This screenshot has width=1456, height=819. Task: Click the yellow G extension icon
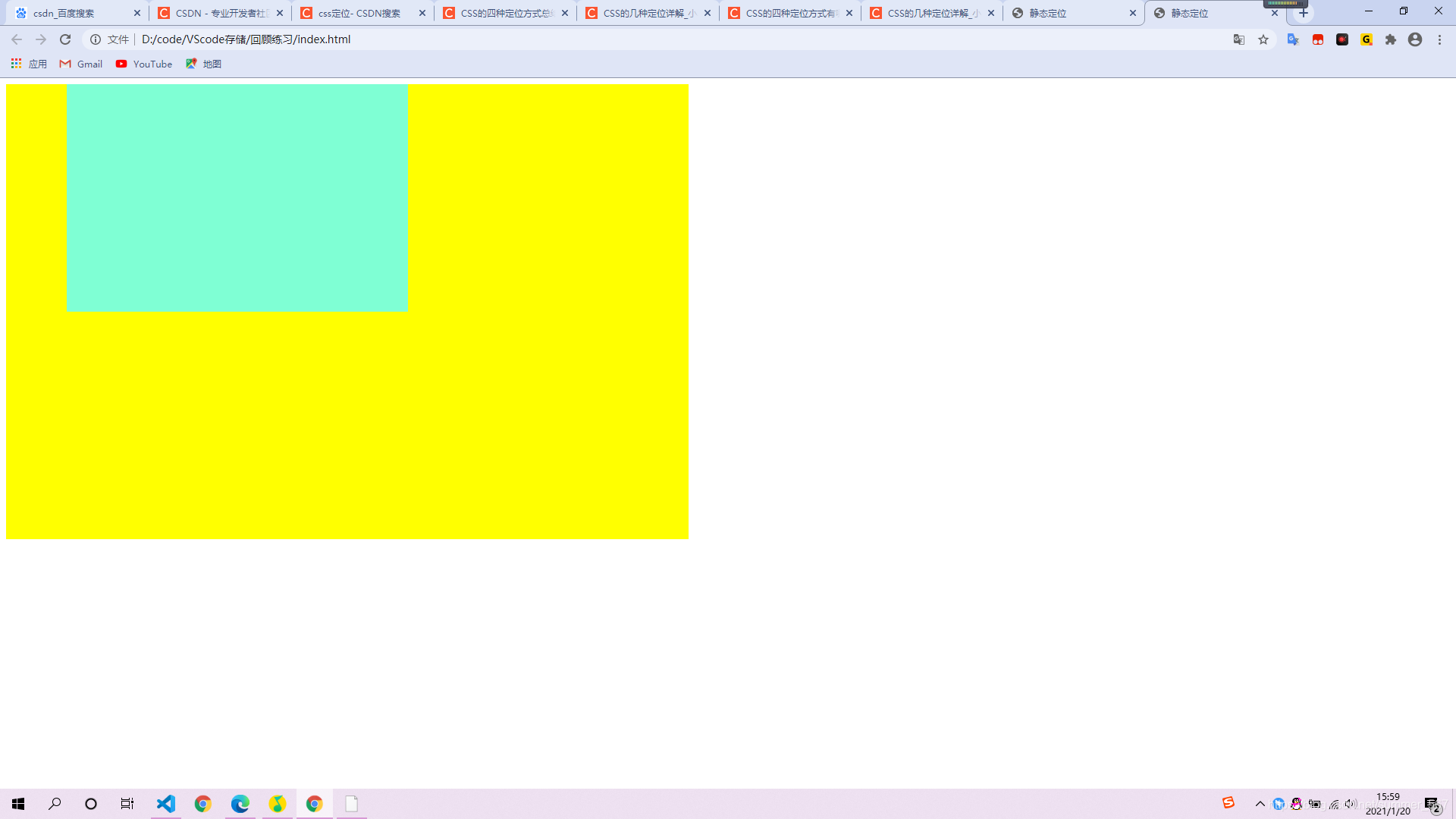1367,39
